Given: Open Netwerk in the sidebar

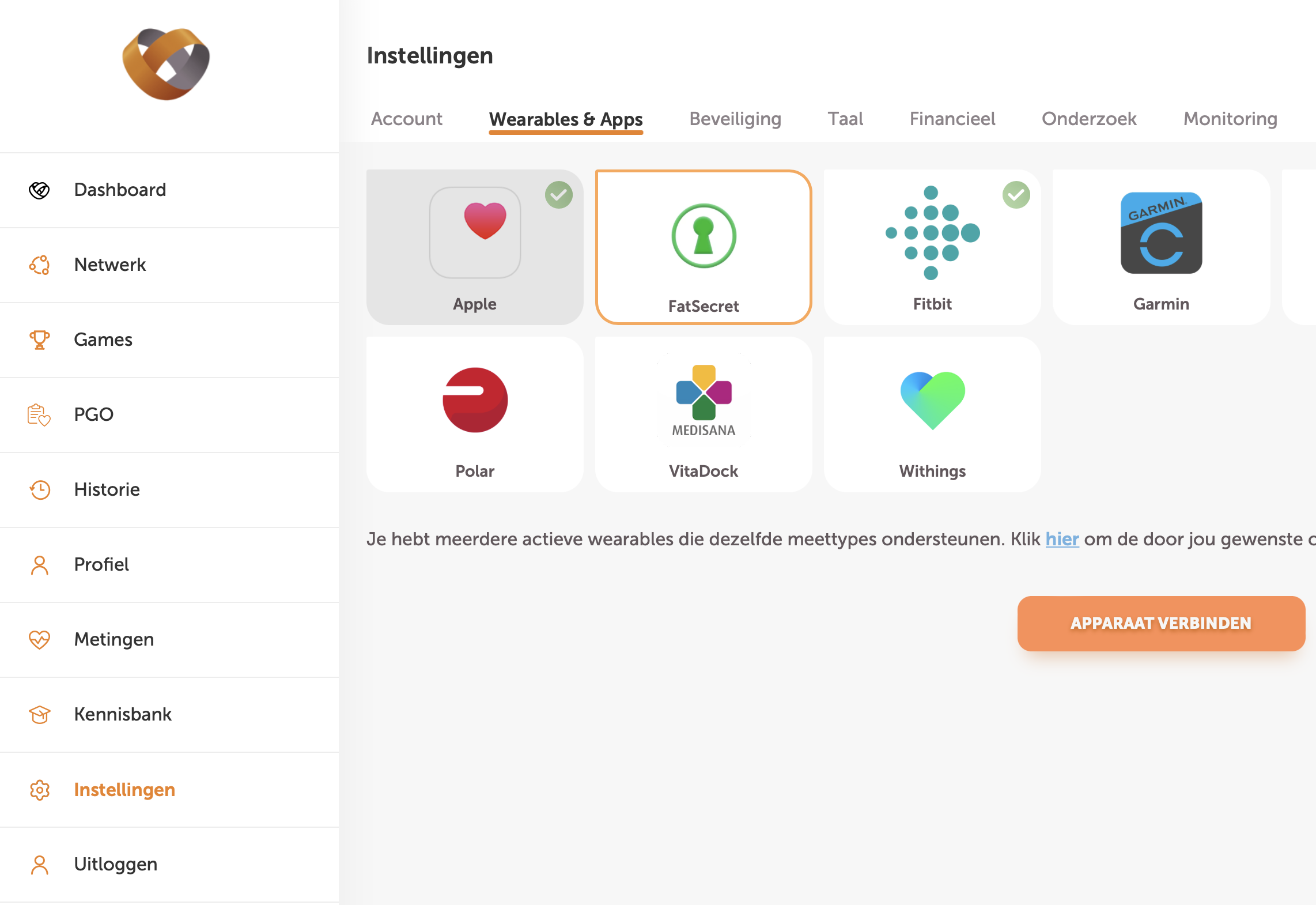Looking at the screenshot, I should (x=109, y=265).
